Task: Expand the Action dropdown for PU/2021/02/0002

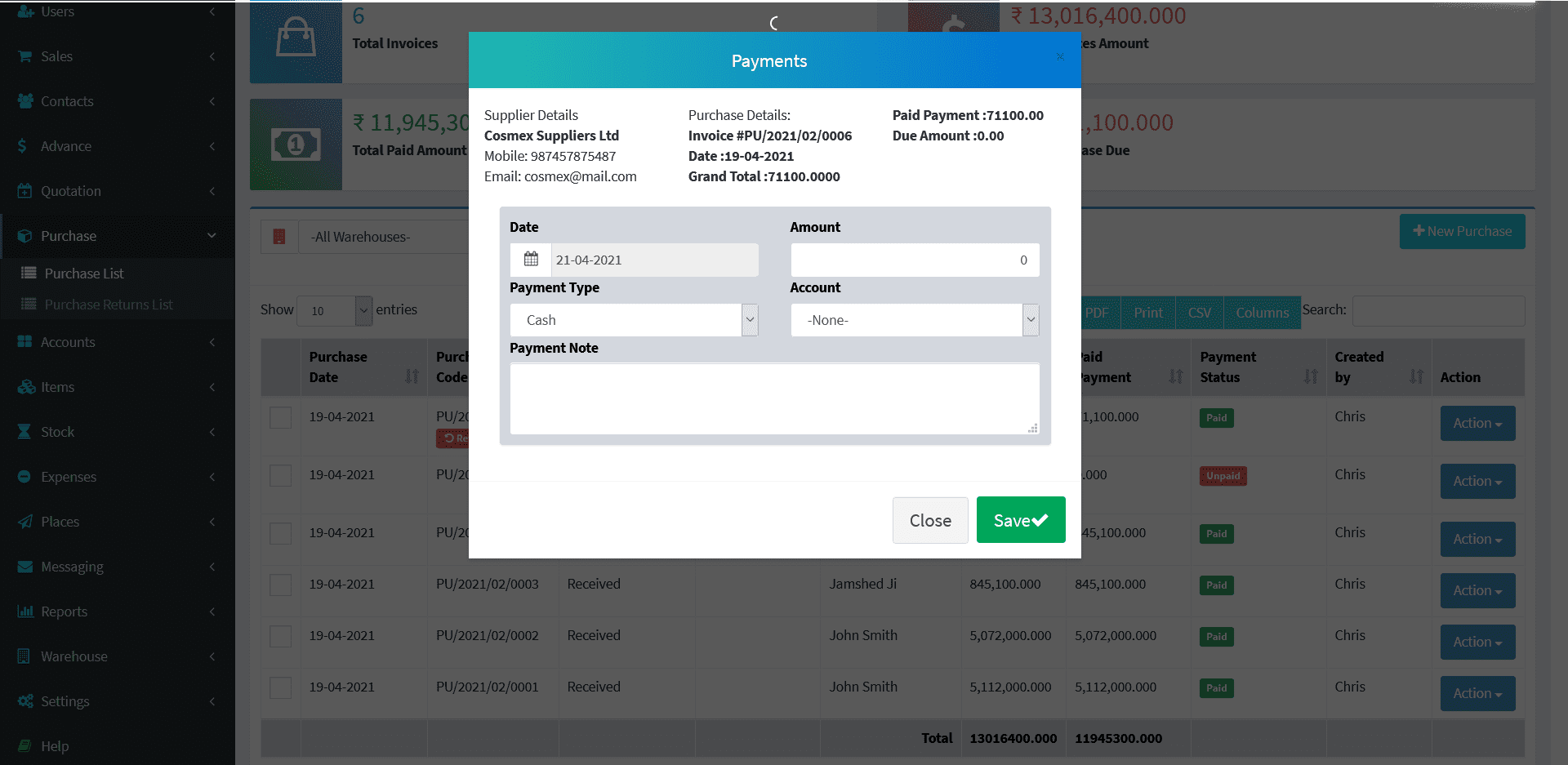Action: [1477, 643]
